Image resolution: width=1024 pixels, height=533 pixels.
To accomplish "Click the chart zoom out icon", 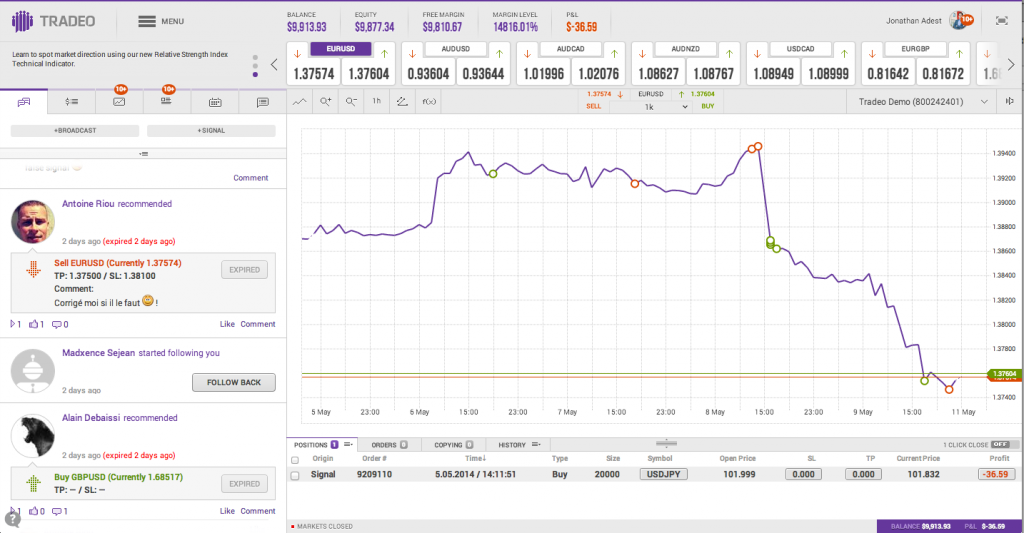I will [351, 101].
